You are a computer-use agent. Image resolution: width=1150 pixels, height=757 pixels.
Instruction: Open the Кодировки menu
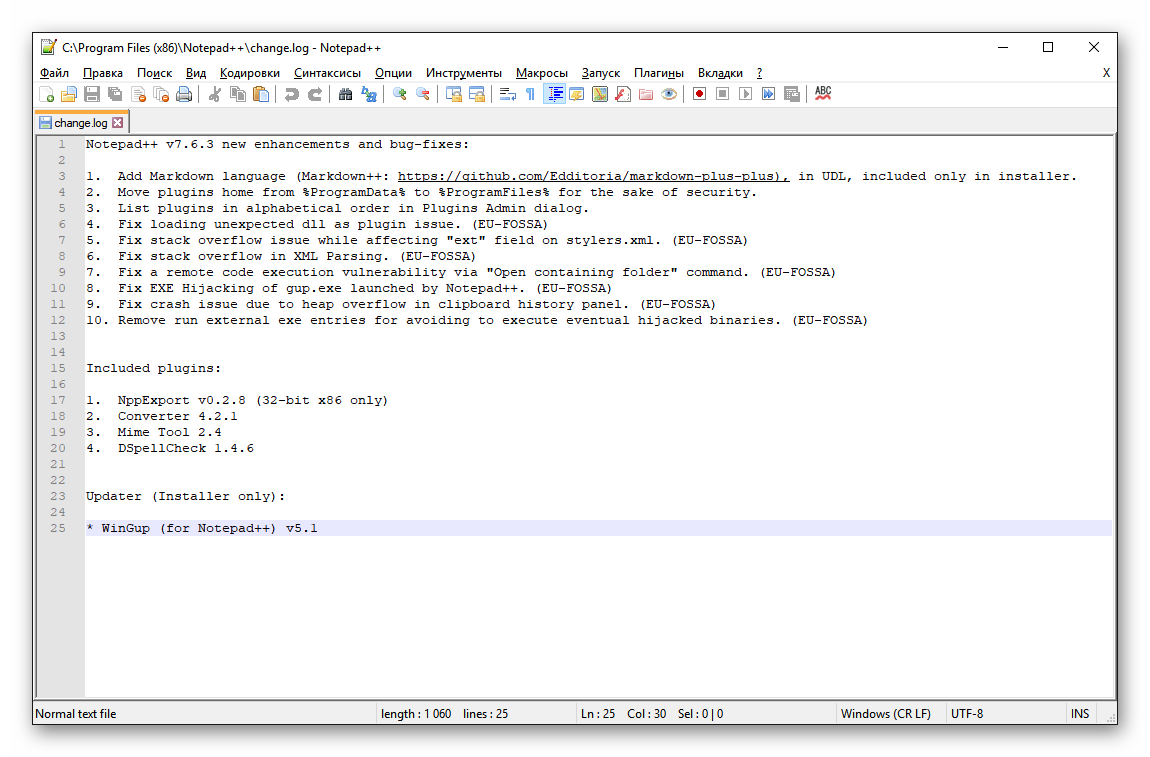[250, 73]
